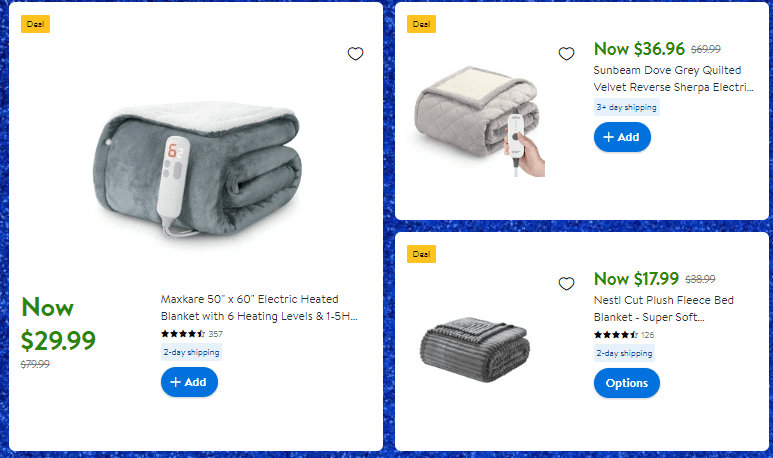Click the Now $29.99 price

[58, 323]
